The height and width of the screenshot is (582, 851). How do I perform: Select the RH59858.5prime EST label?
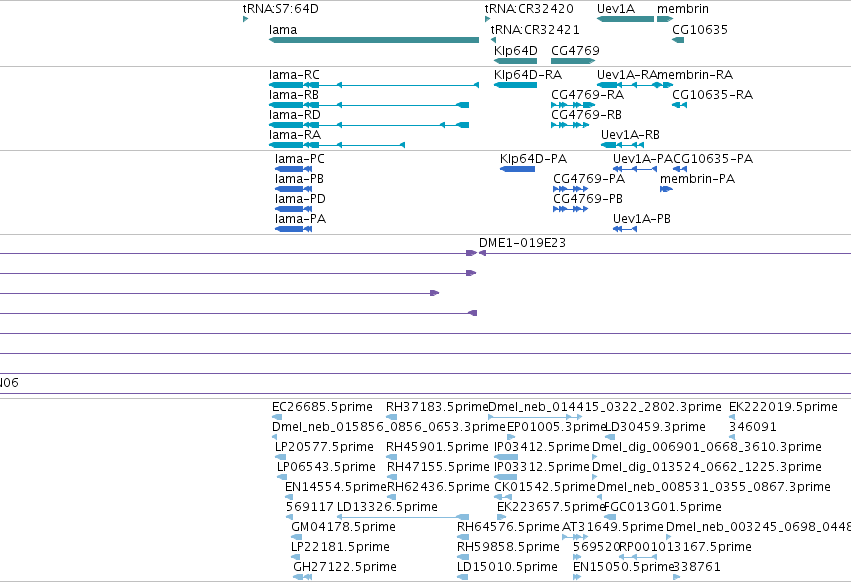coord(508,547)
